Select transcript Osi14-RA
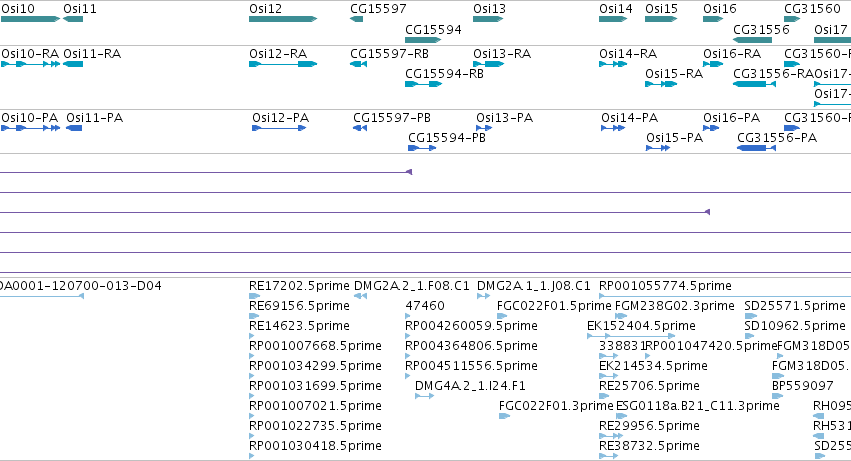The width and height of the screenshot is (851, 461). [628, 54]
